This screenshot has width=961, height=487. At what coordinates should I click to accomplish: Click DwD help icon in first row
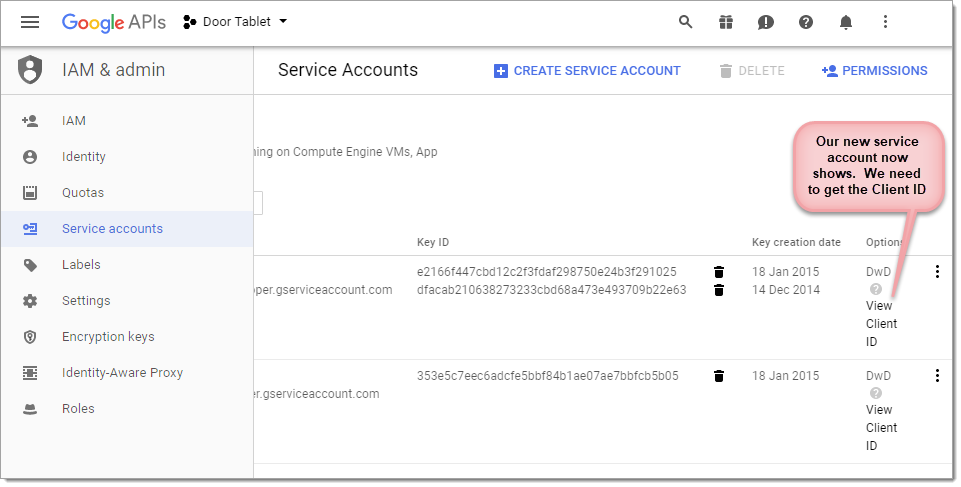[x=876, y=289]
